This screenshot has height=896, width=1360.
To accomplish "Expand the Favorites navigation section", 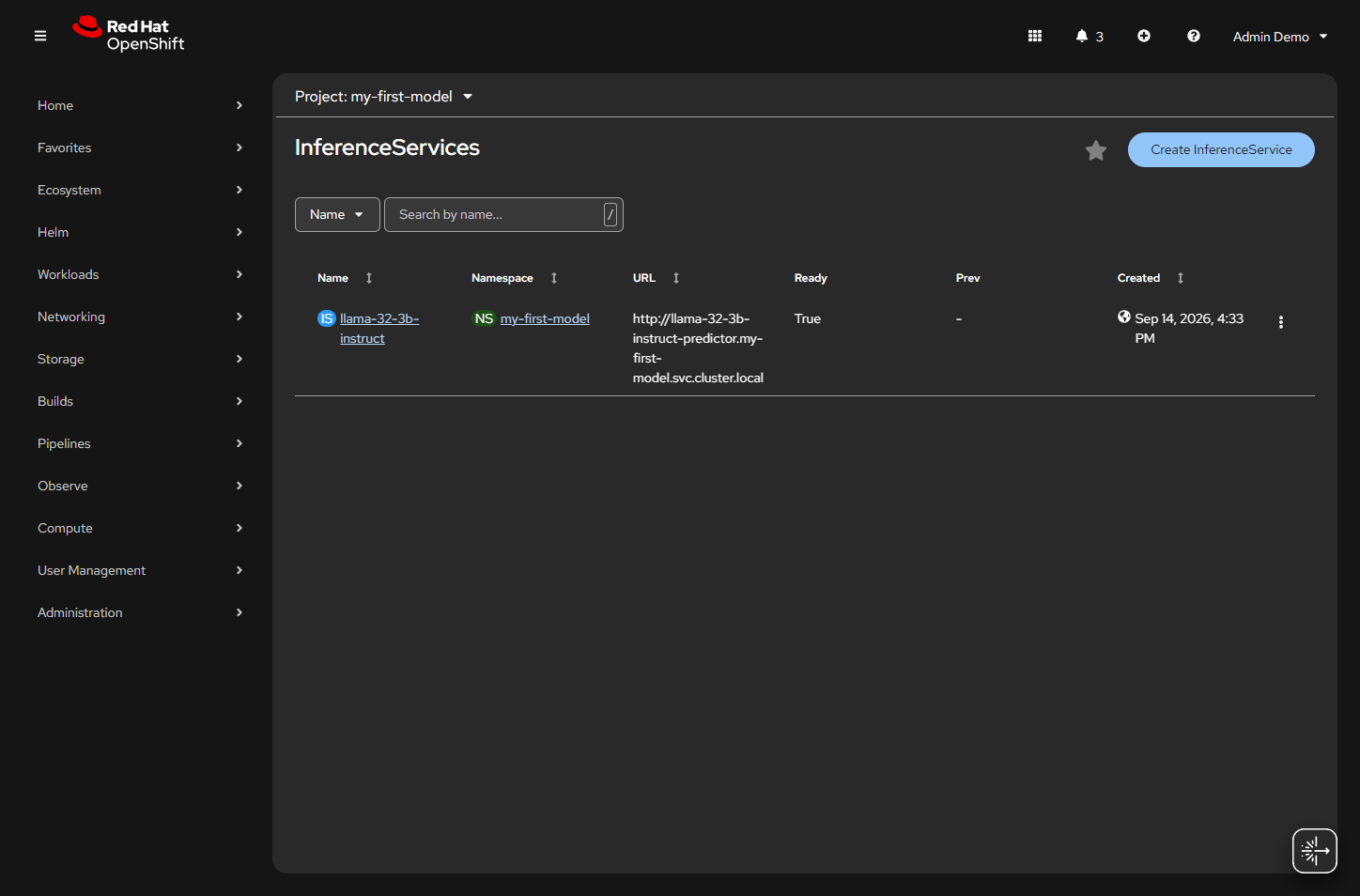I will [140, 147].
